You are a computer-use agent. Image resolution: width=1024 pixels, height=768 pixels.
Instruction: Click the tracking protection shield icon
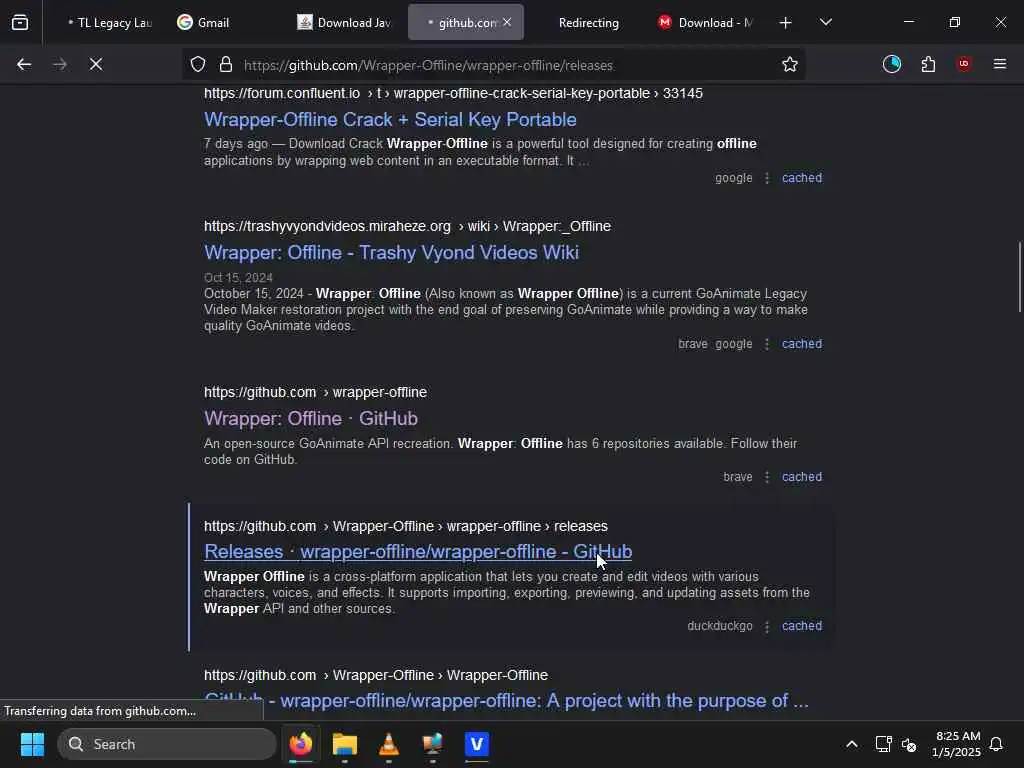tap(198, 64)
